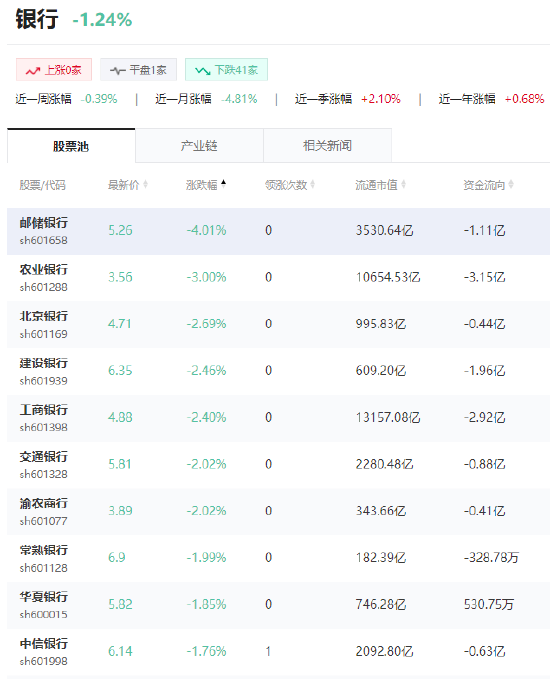The image size is (550, 679).
Task: Open the 建设银行 stock link
Action: tap(44, 363)
